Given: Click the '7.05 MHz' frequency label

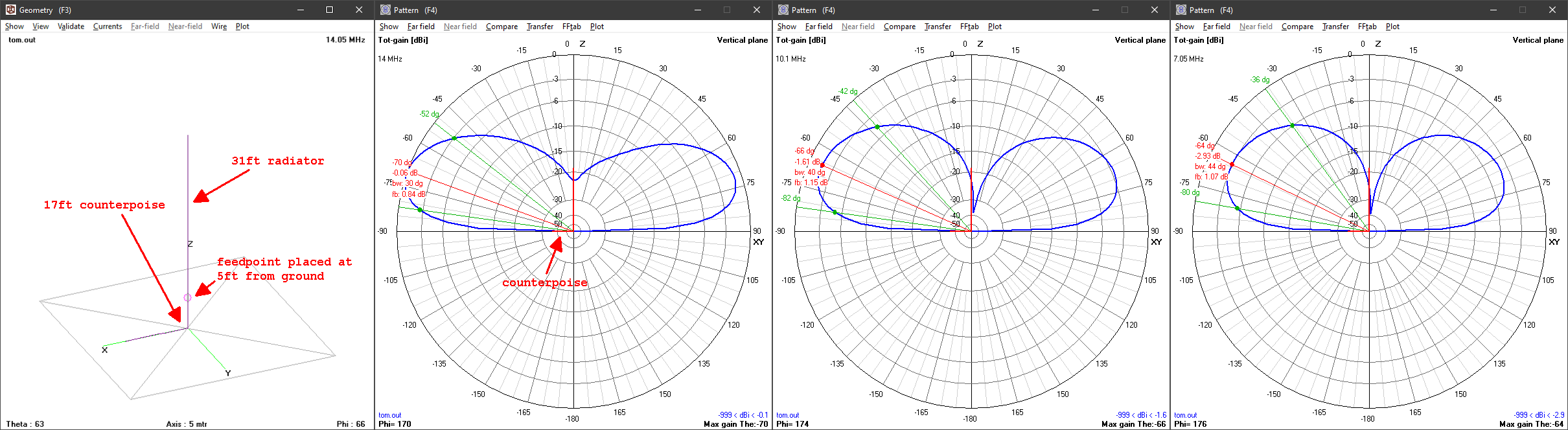Looking at the screenshot, I should coord(1189,59).
